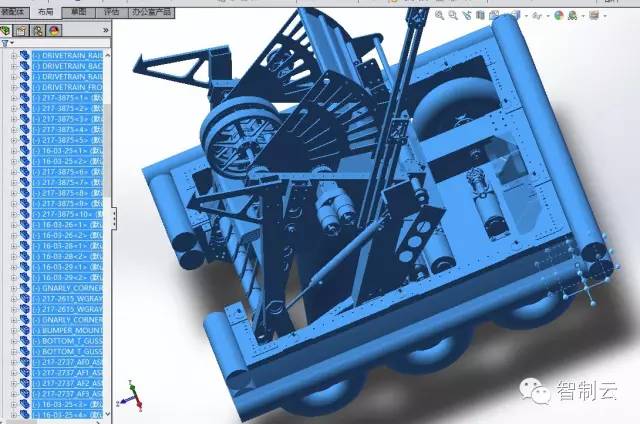
Task: Select the 217-3875<7> tree item
Action: (x=68, y=182)
